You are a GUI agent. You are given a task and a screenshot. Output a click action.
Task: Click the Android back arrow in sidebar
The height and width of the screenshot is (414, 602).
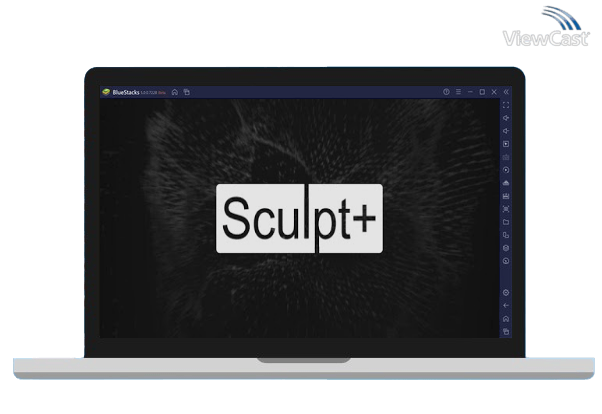pyautogui.click(x=506, y=306)
